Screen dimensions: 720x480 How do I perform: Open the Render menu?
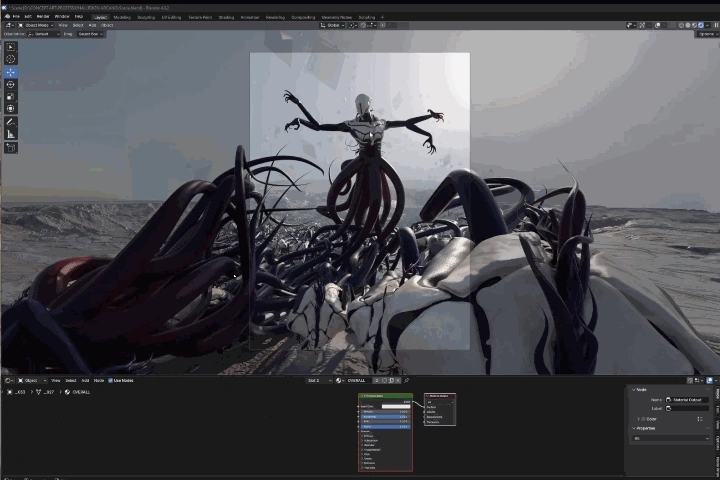click(x=43, y=17)
